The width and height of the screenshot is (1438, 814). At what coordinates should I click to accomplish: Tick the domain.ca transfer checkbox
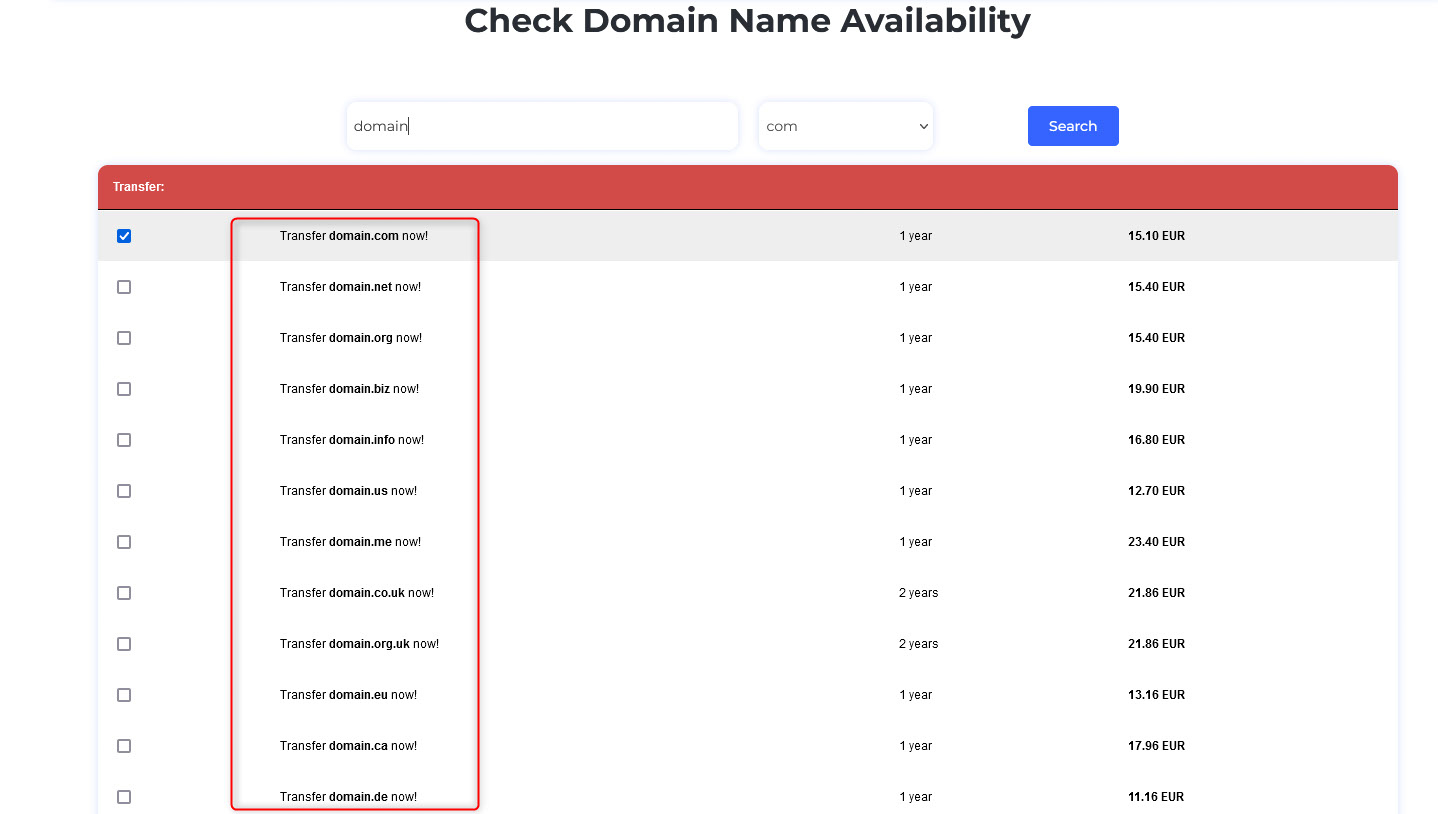[x=123, y=745]
